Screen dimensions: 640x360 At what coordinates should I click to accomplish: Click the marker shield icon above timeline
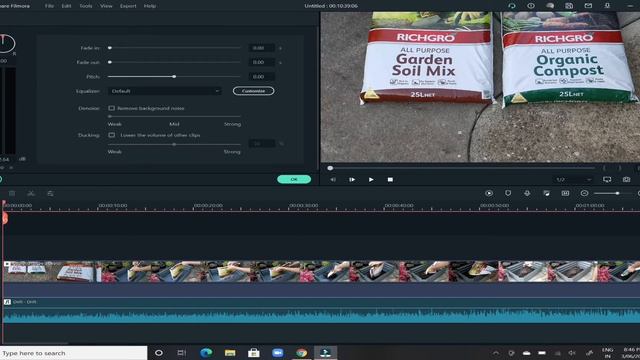[x=508, y=193]
